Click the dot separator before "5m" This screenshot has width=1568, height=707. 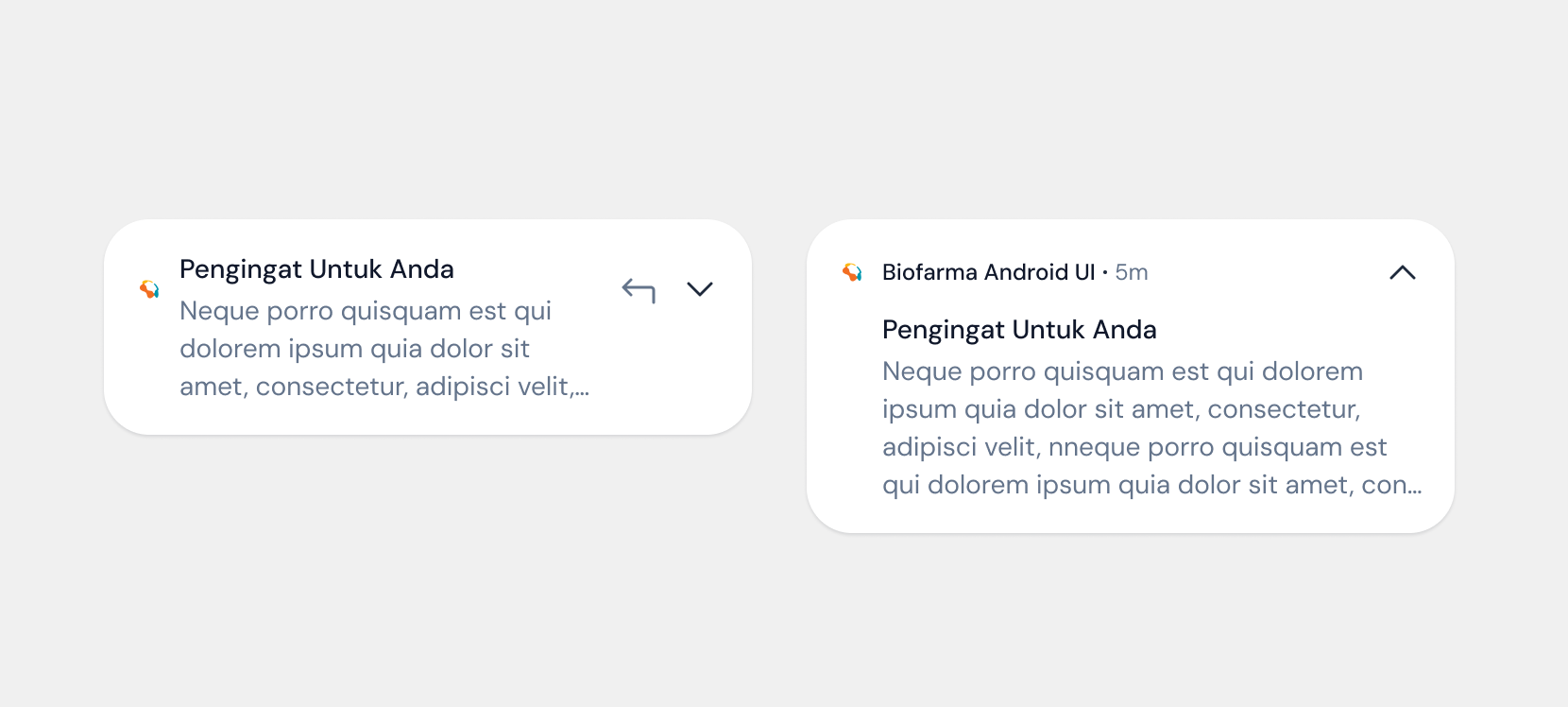pos(1105,273)
